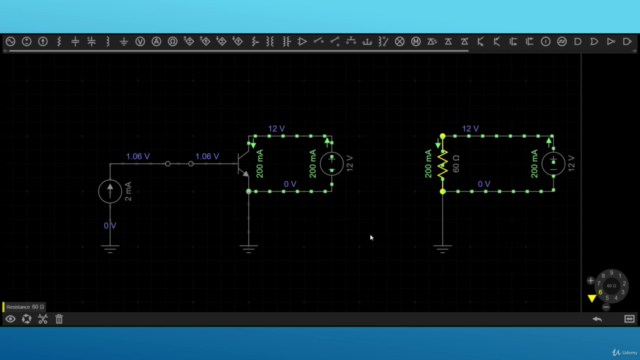Image resolution: width=640 pixels, height=360 pixels.
Task: Select the OR gate component
Action: pos(594,42)
